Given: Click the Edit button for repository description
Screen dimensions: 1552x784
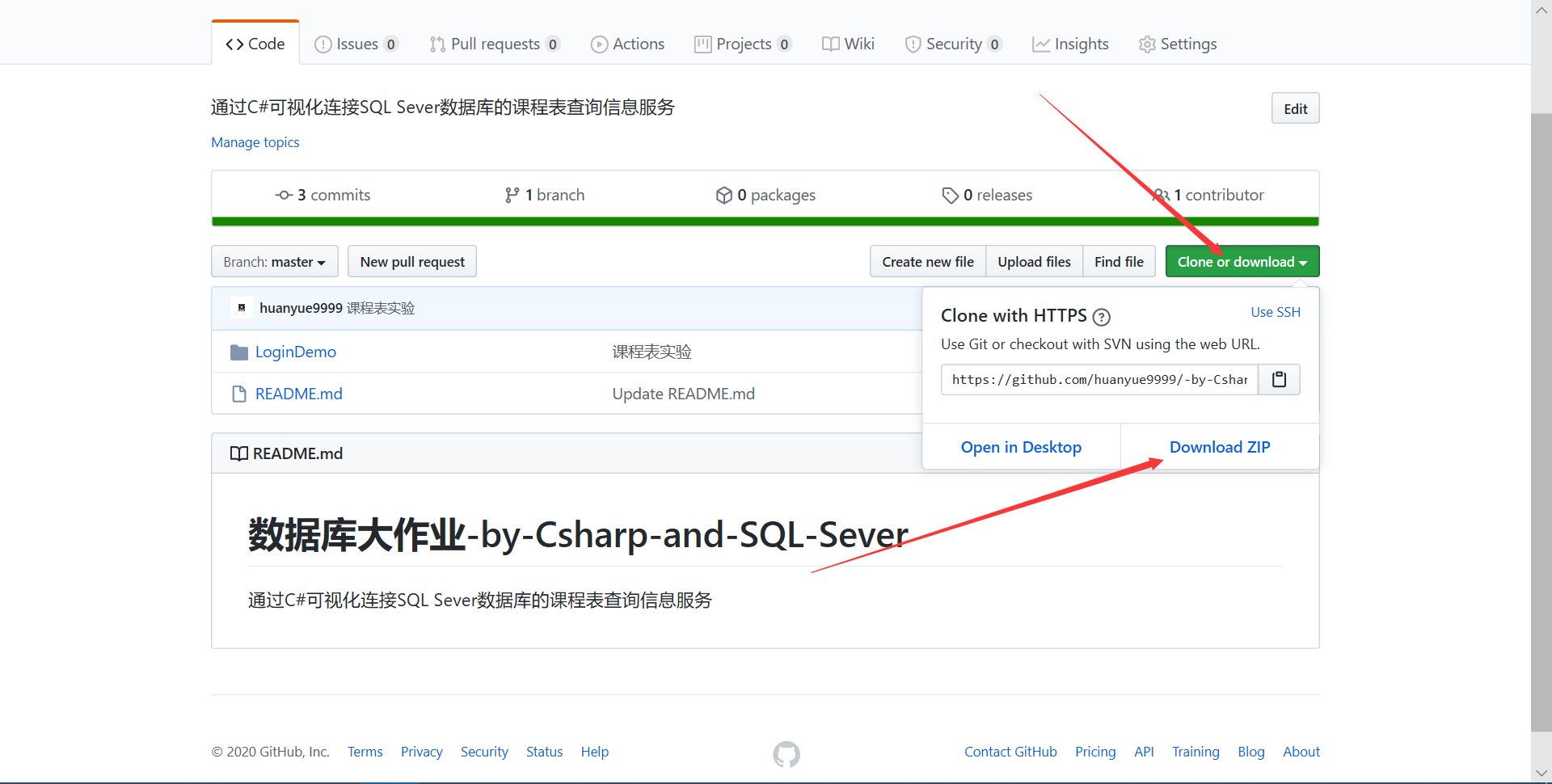Looking at the screenshot, I should coord(1295,107).
